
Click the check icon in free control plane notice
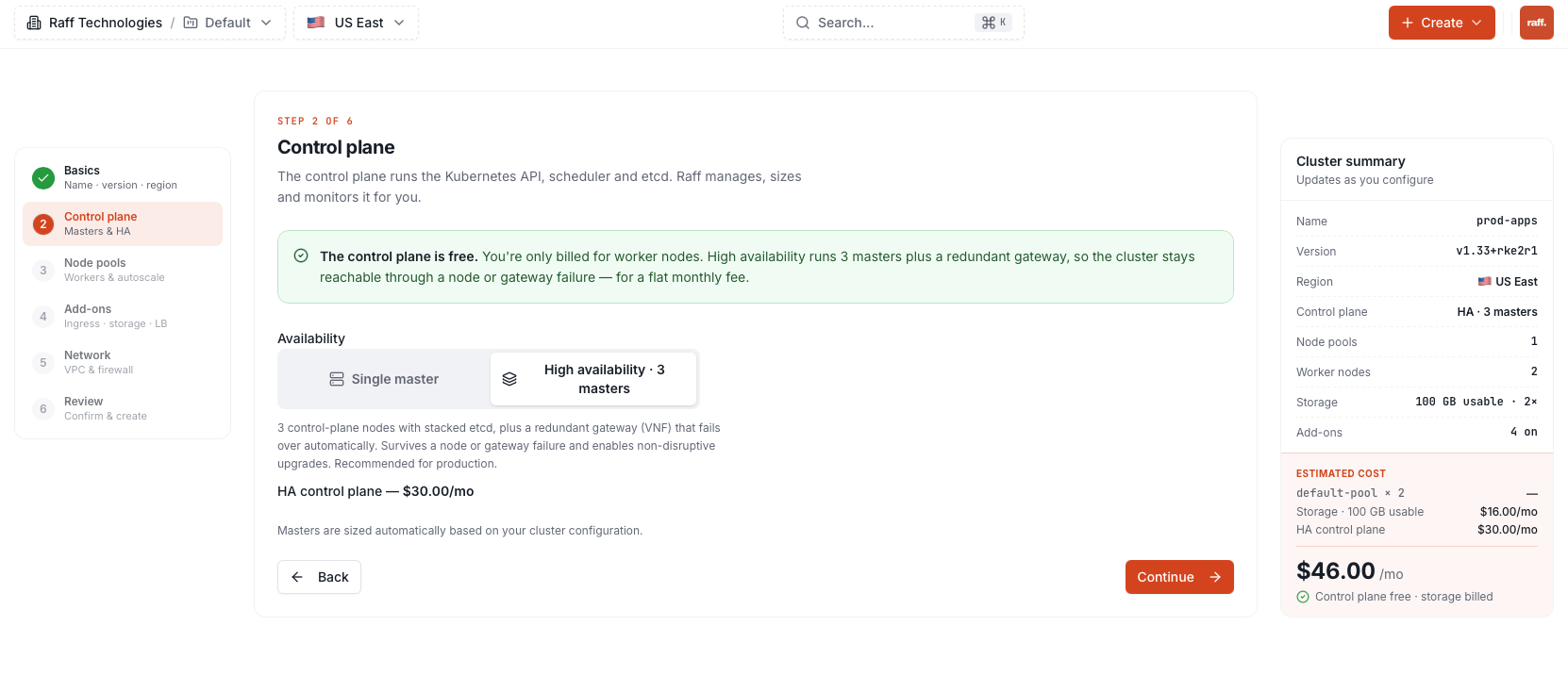(301, 255)
